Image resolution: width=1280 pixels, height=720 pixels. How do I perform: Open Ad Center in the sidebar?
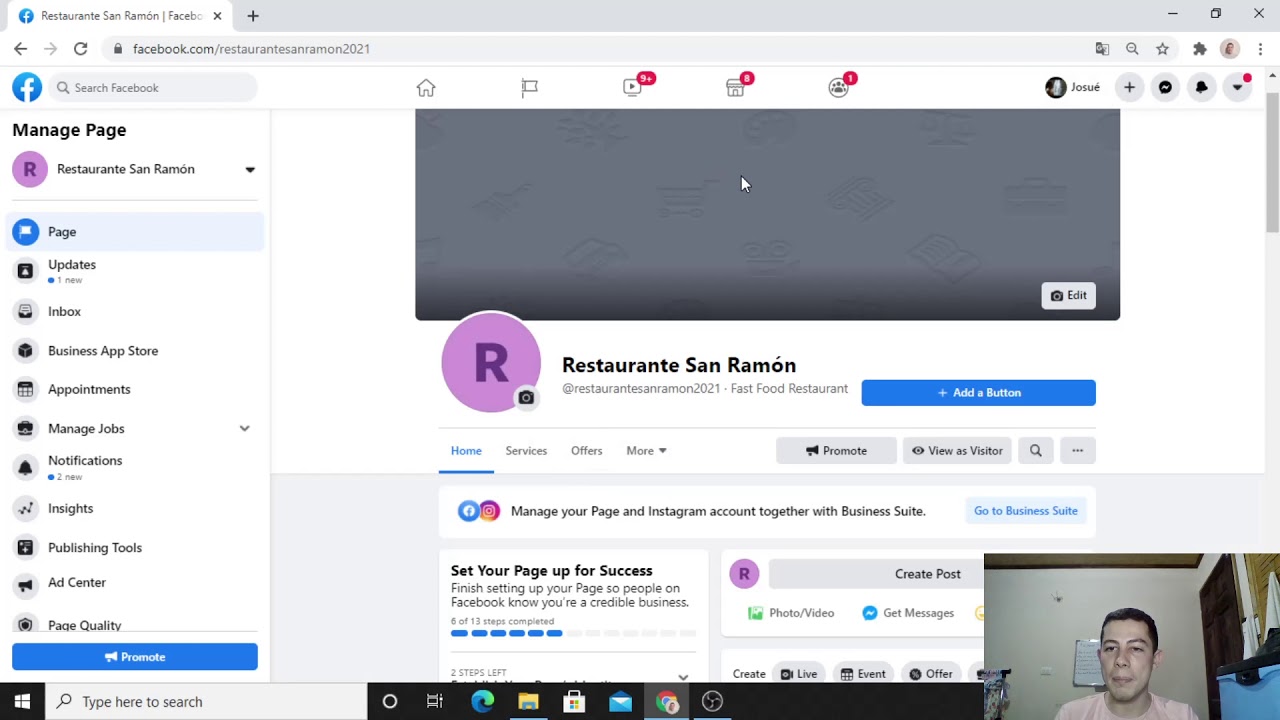pyautogui.click(x=135, y=583)
